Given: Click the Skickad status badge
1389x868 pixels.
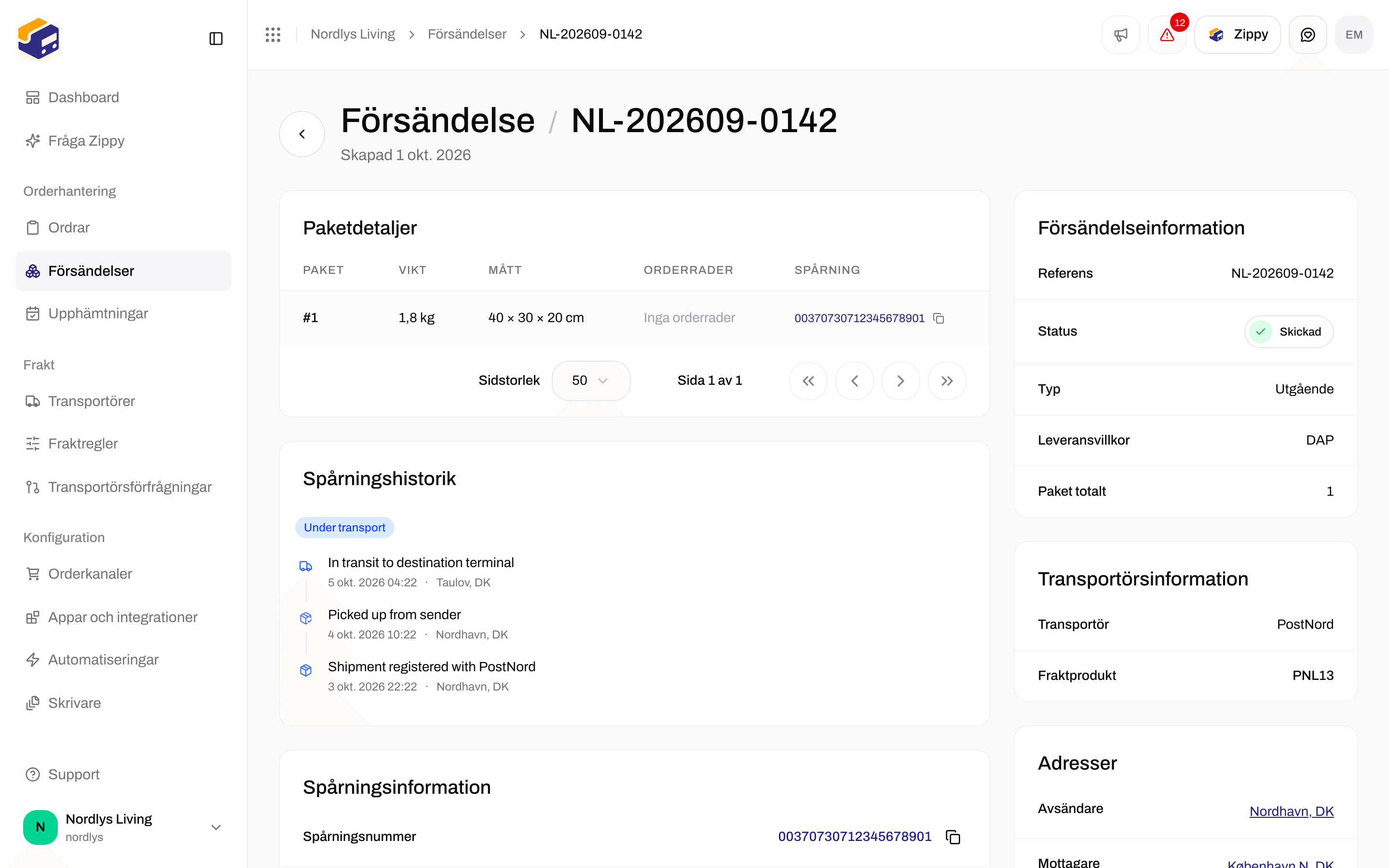Looking at the screenshot, I should (x=1289, y=332).
